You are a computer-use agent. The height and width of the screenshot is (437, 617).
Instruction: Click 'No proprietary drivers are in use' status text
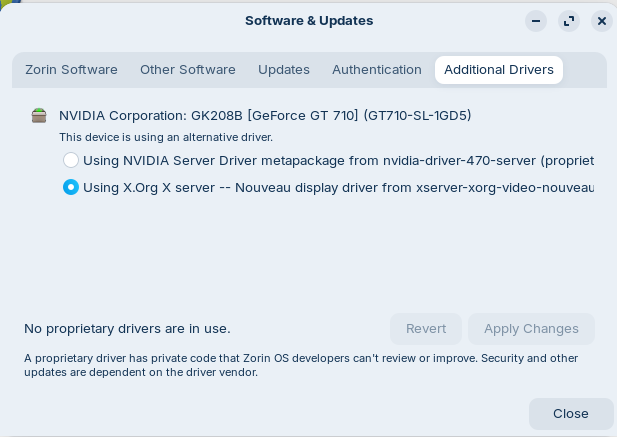pos(127,329)
